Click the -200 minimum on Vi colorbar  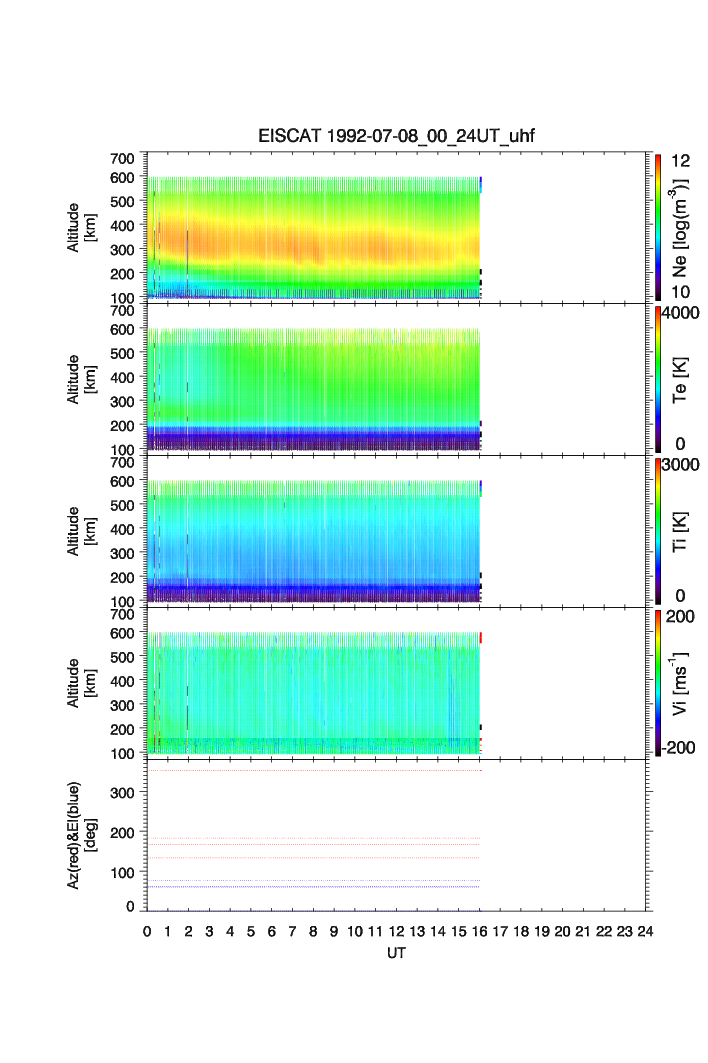click(x=678, y=748)
